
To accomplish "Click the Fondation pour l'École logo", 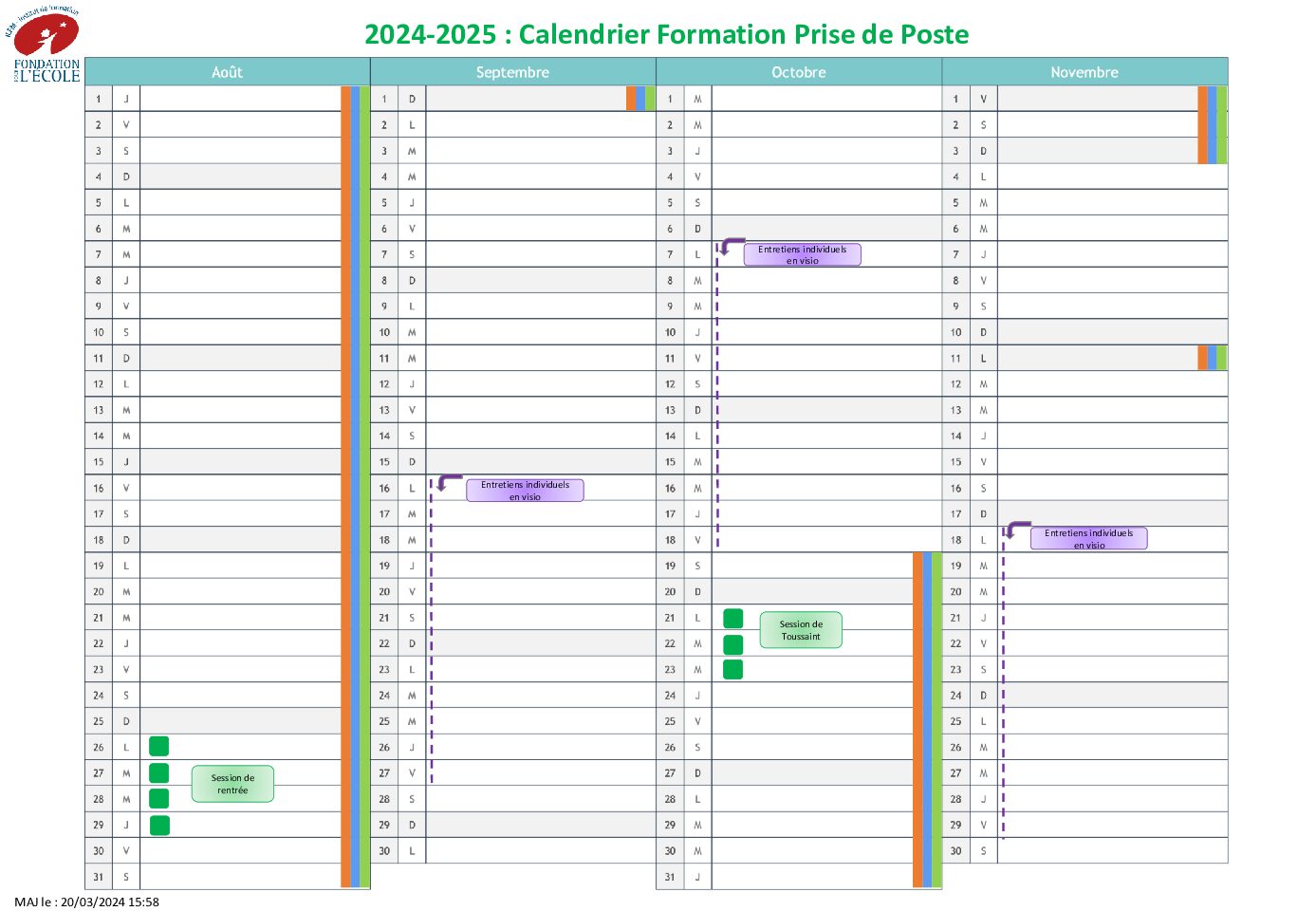I will click(x=44, y=45).
